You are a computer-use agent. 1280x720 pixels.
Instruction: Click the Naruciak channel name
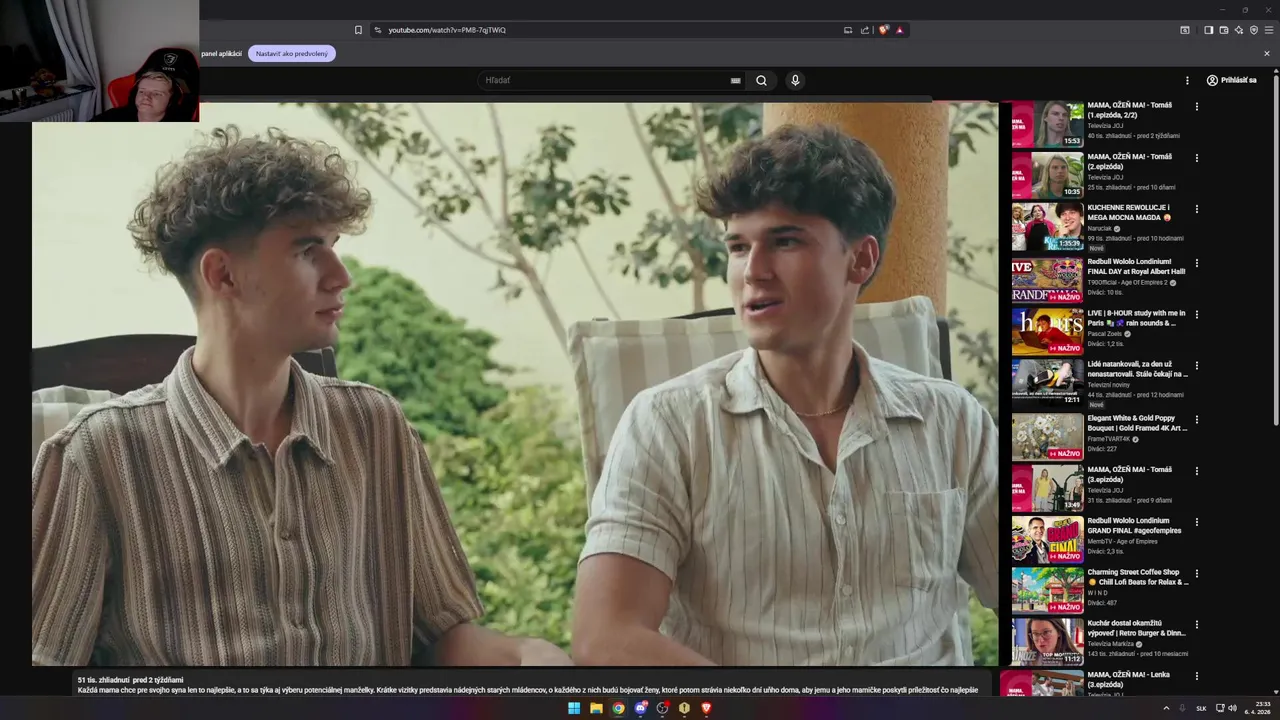click(x=1100, y=228)
